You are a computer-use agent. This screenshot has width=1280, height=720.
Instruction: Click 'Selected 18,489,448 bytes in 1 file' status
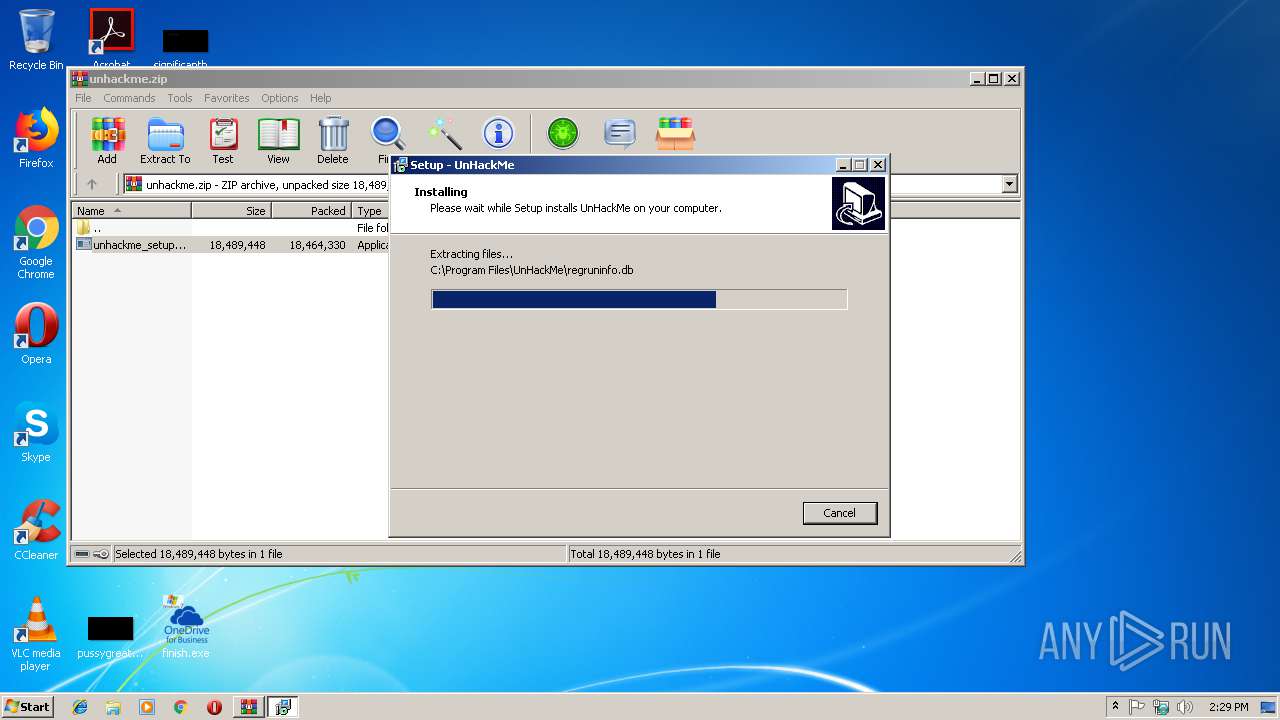tap(199, 554)
